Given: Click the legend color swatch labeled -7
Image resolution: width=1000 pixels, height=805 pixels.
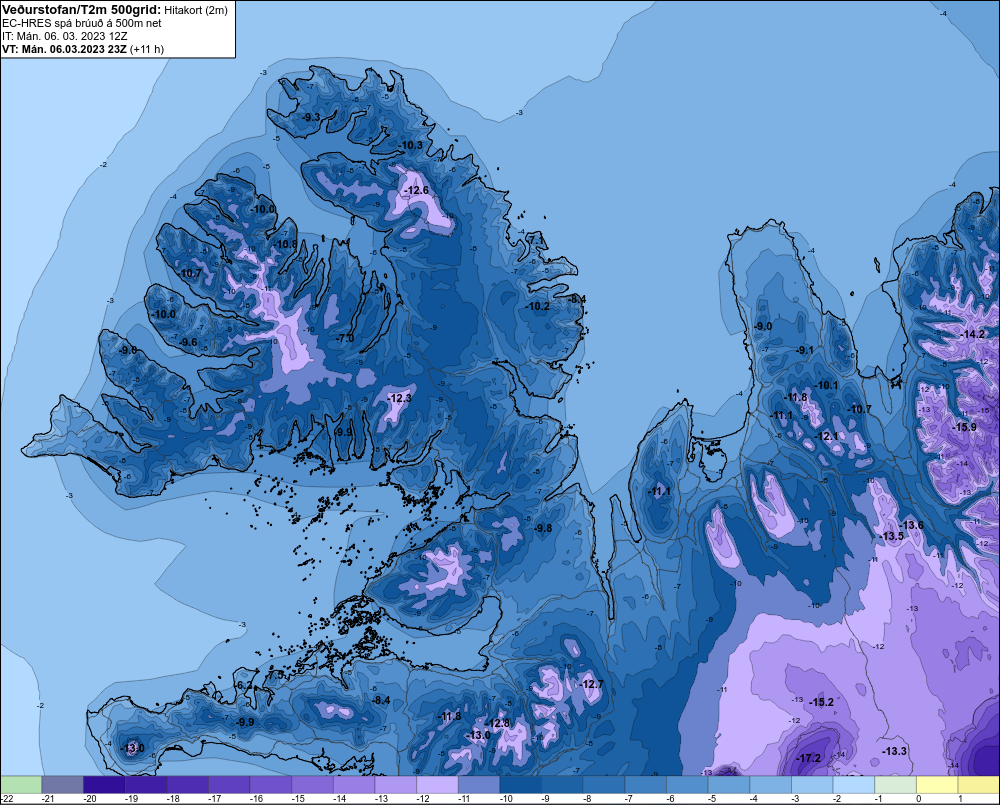Looking at the screenshot, I should pos(645,784).
